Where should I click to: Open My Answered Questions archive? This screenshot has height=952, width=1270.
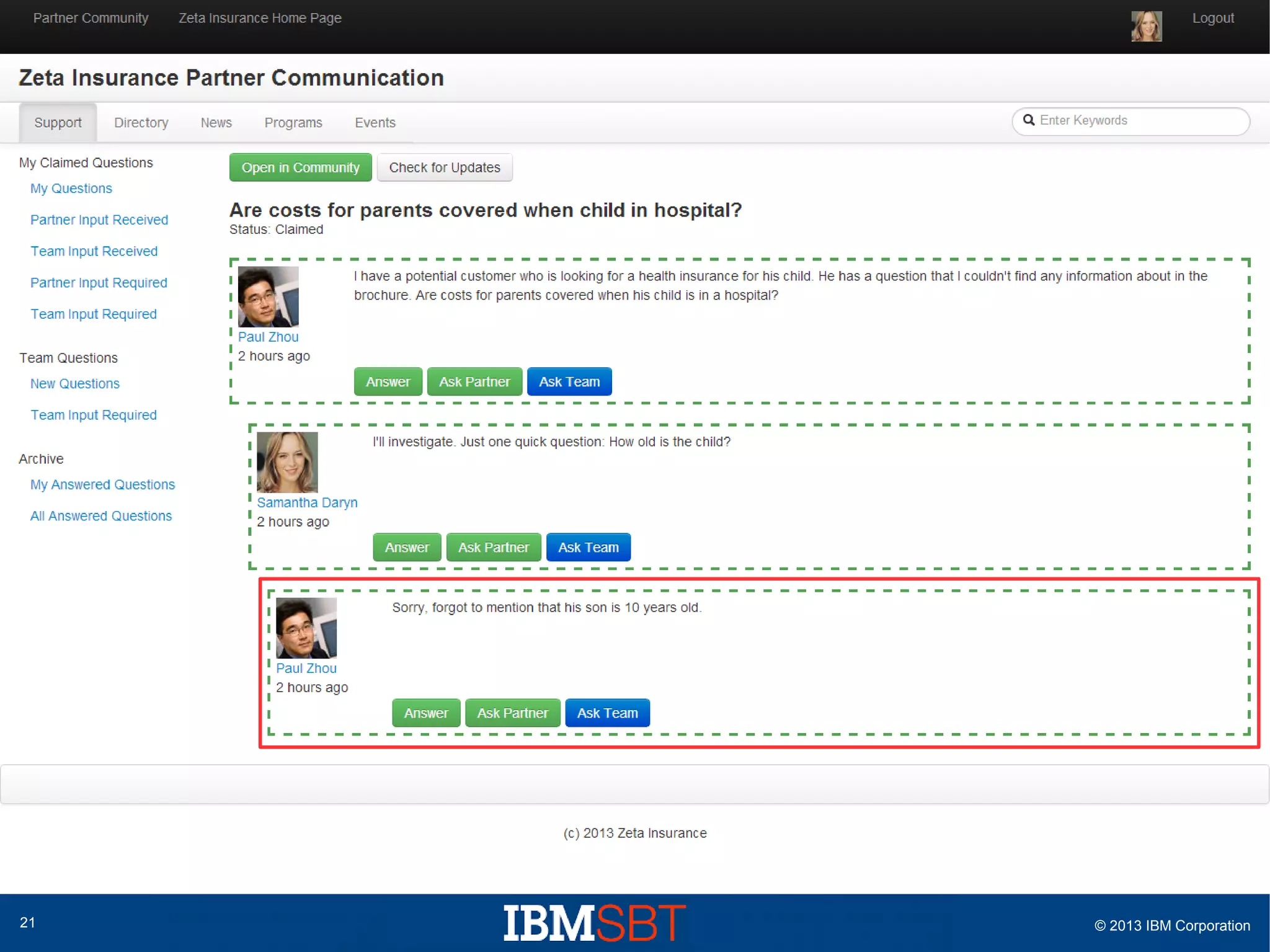point(103,484)
